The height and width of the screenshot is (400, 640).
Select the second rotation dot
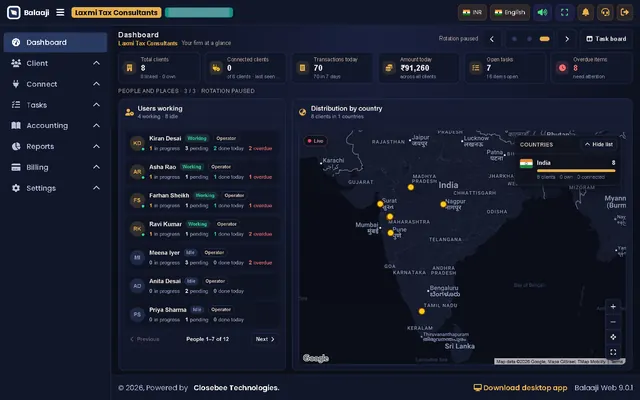click(x=529, y=39)
